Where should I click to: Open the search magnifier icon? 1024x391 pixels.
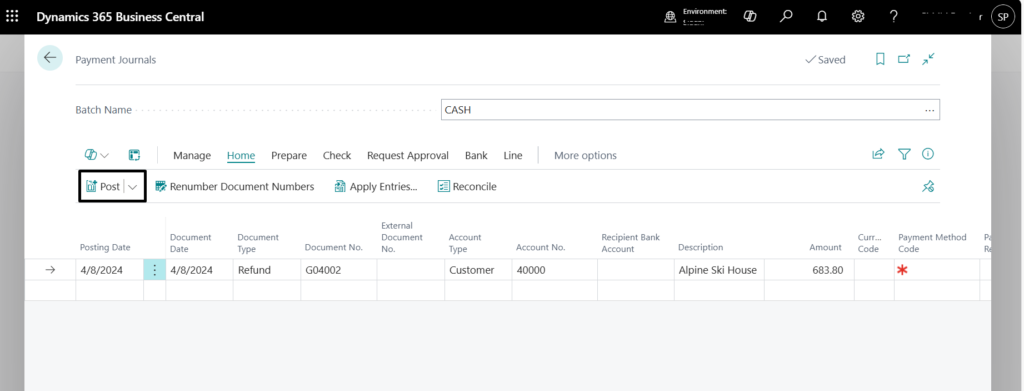click(x=786, y=17)
